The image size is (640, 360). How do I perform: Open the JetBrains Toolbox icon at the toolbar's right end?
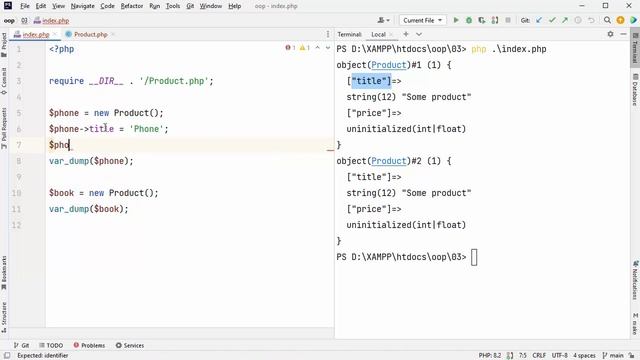633,20
